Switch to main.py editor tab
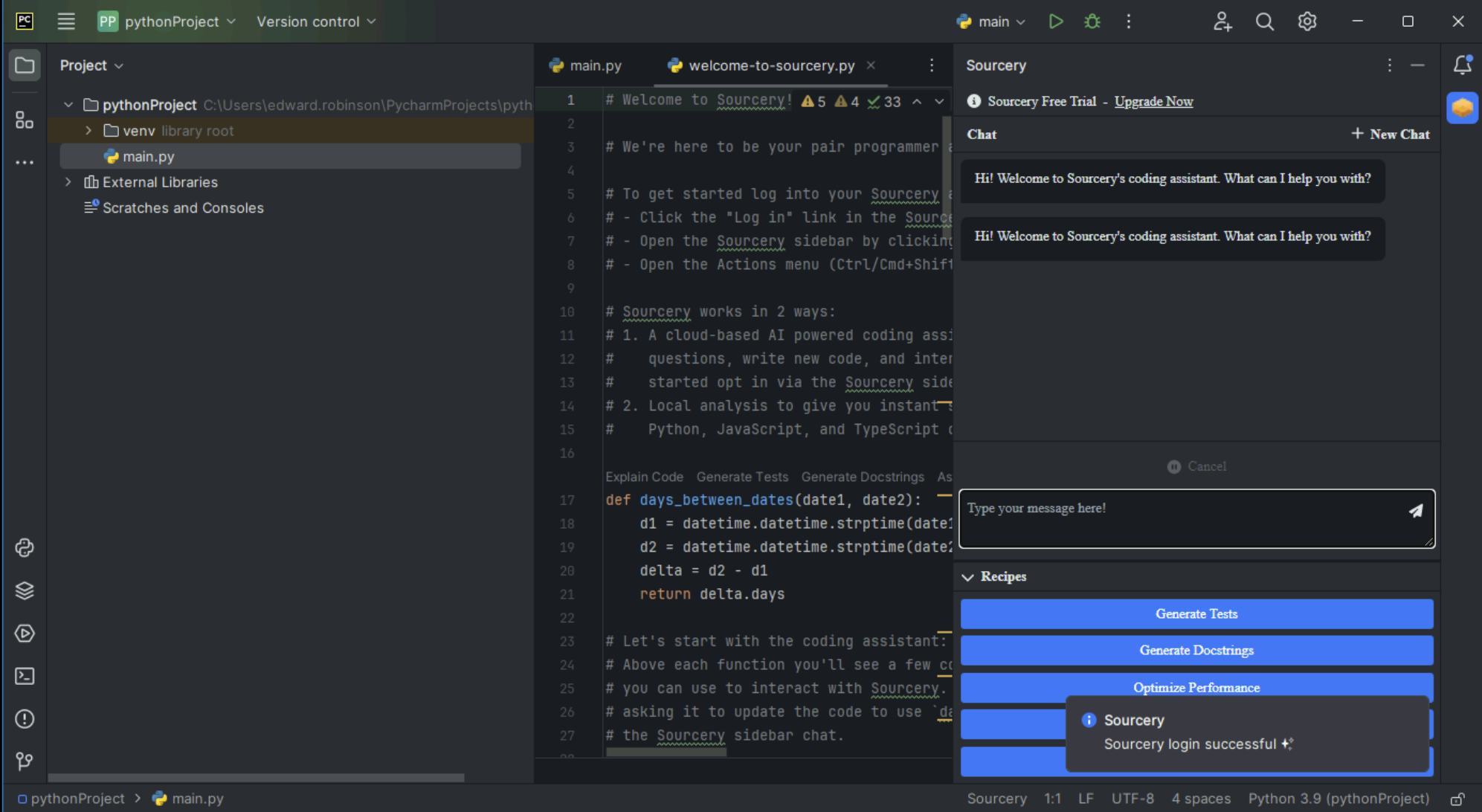 [x=586, y=65]
